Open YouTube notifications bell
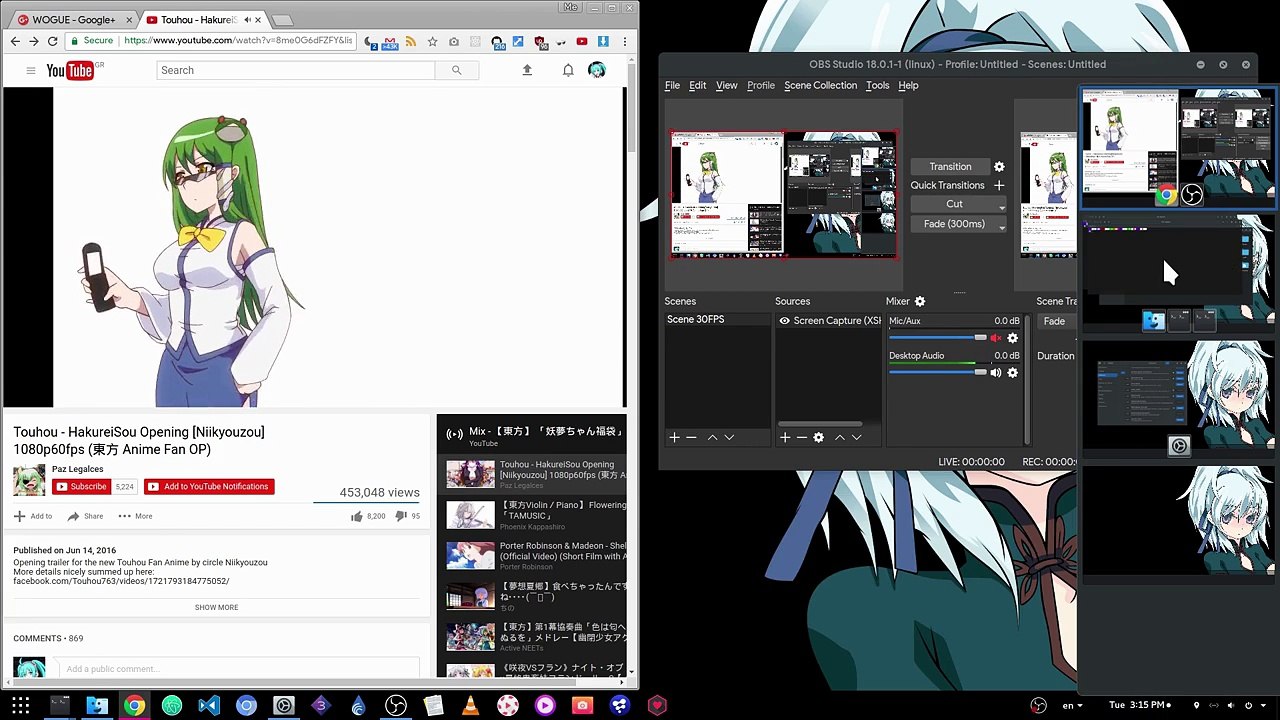 [568, 70]
